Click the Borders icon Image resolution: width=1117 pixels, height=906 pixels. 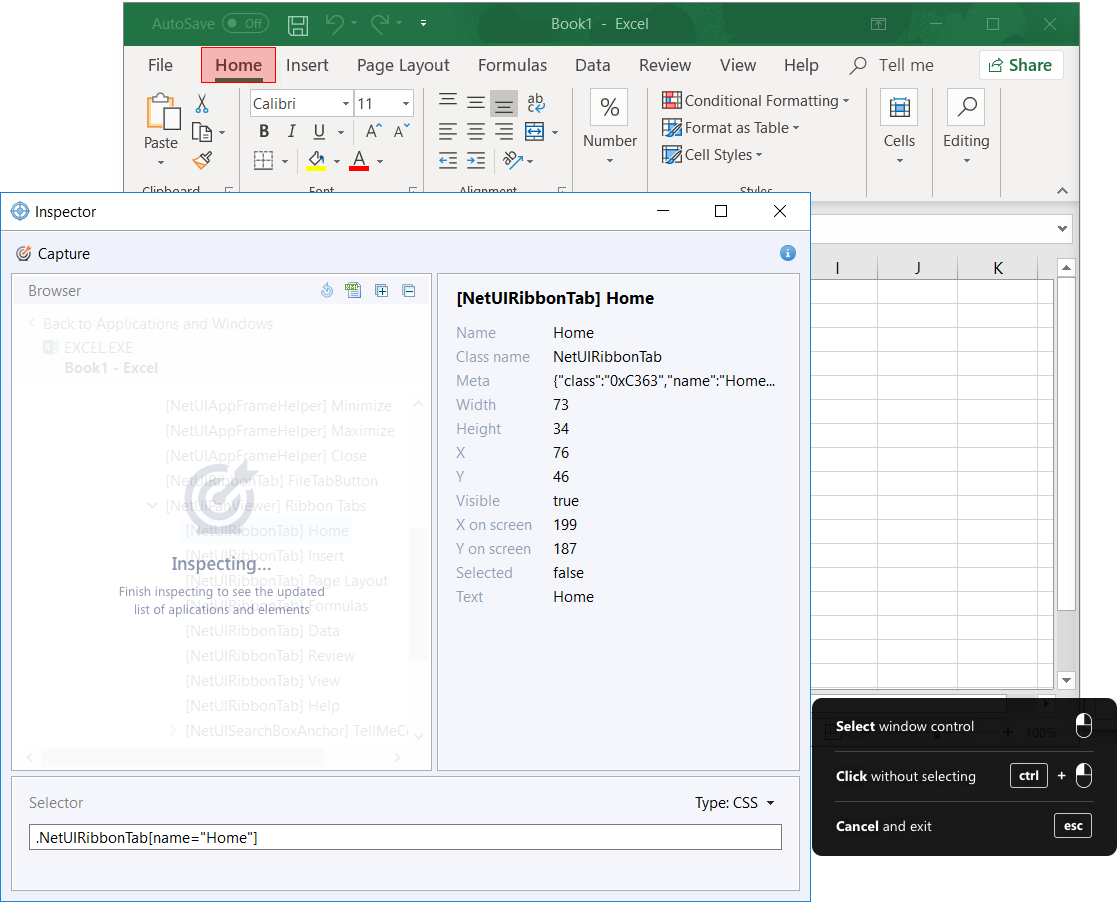click(264, 160)
